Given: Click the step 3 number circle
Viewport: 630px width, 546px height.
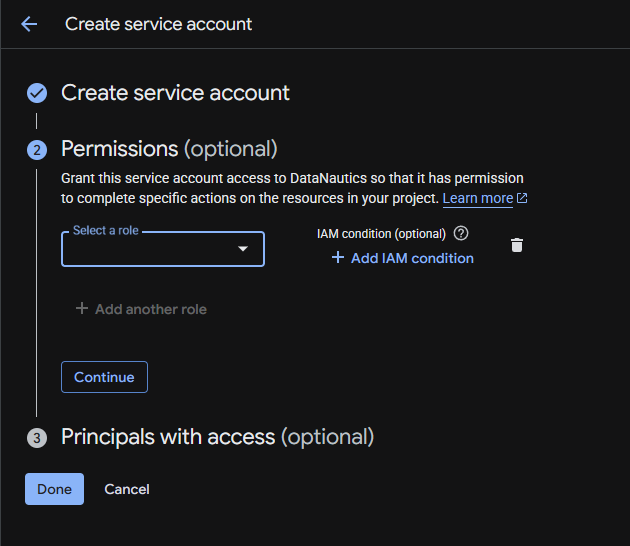Looking at the screenshot, I should 37,438.
